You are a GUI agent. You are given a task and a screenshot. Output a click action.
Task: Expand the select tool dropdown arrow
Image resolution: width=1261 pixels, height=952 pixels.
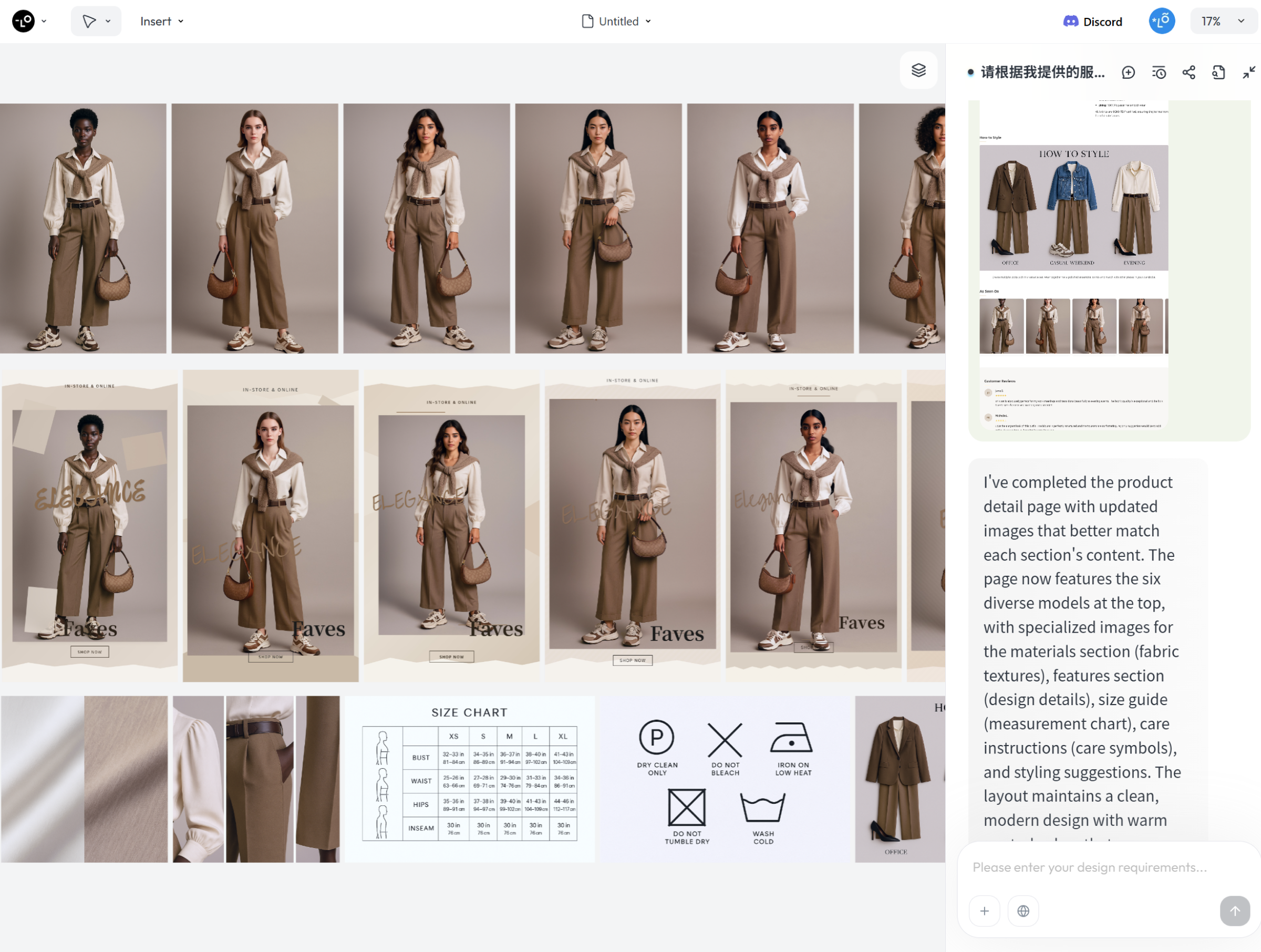[x=108, y=21]
